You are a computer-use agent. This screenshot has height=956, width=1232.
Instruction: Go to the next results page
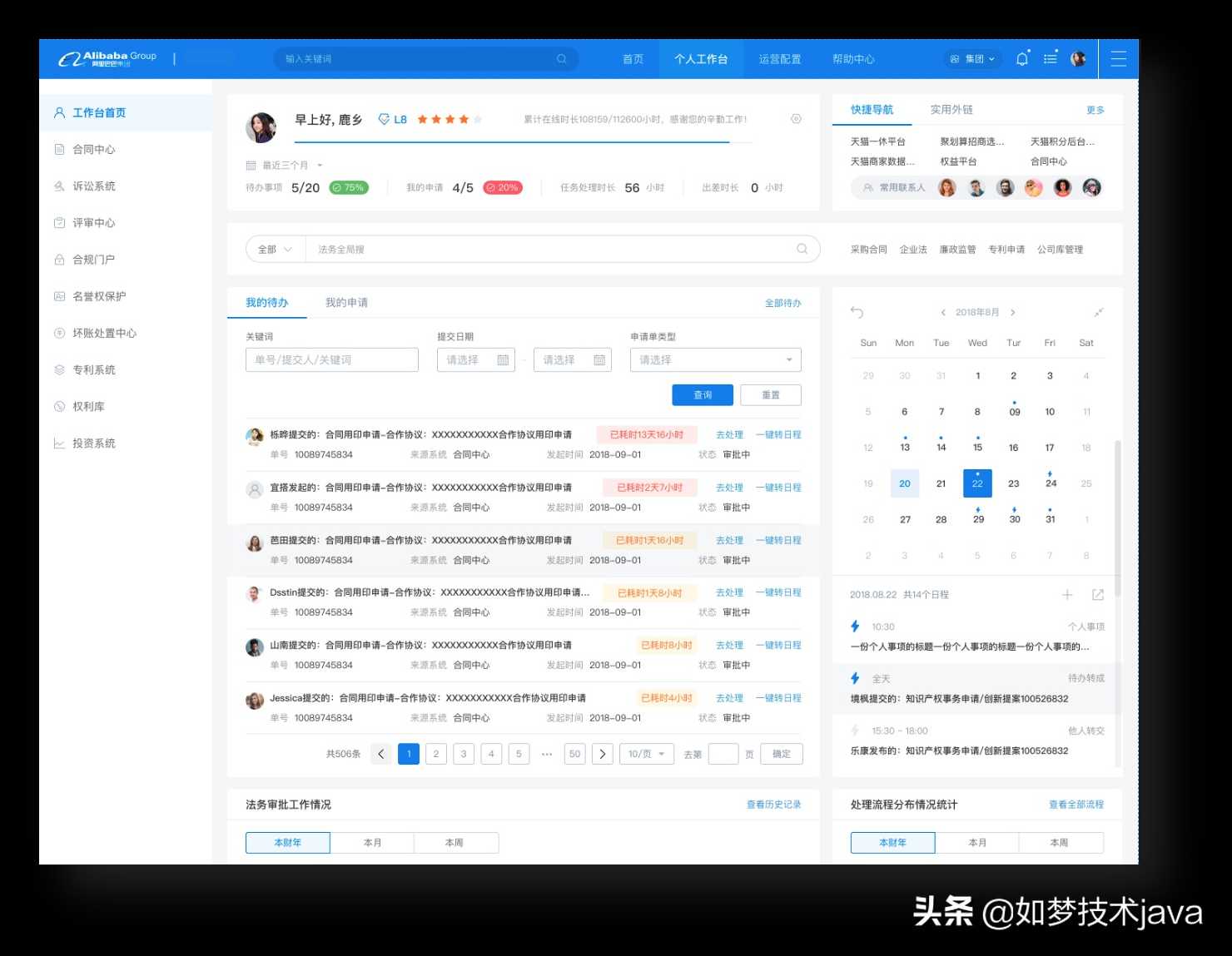click(x=603, y=754)
